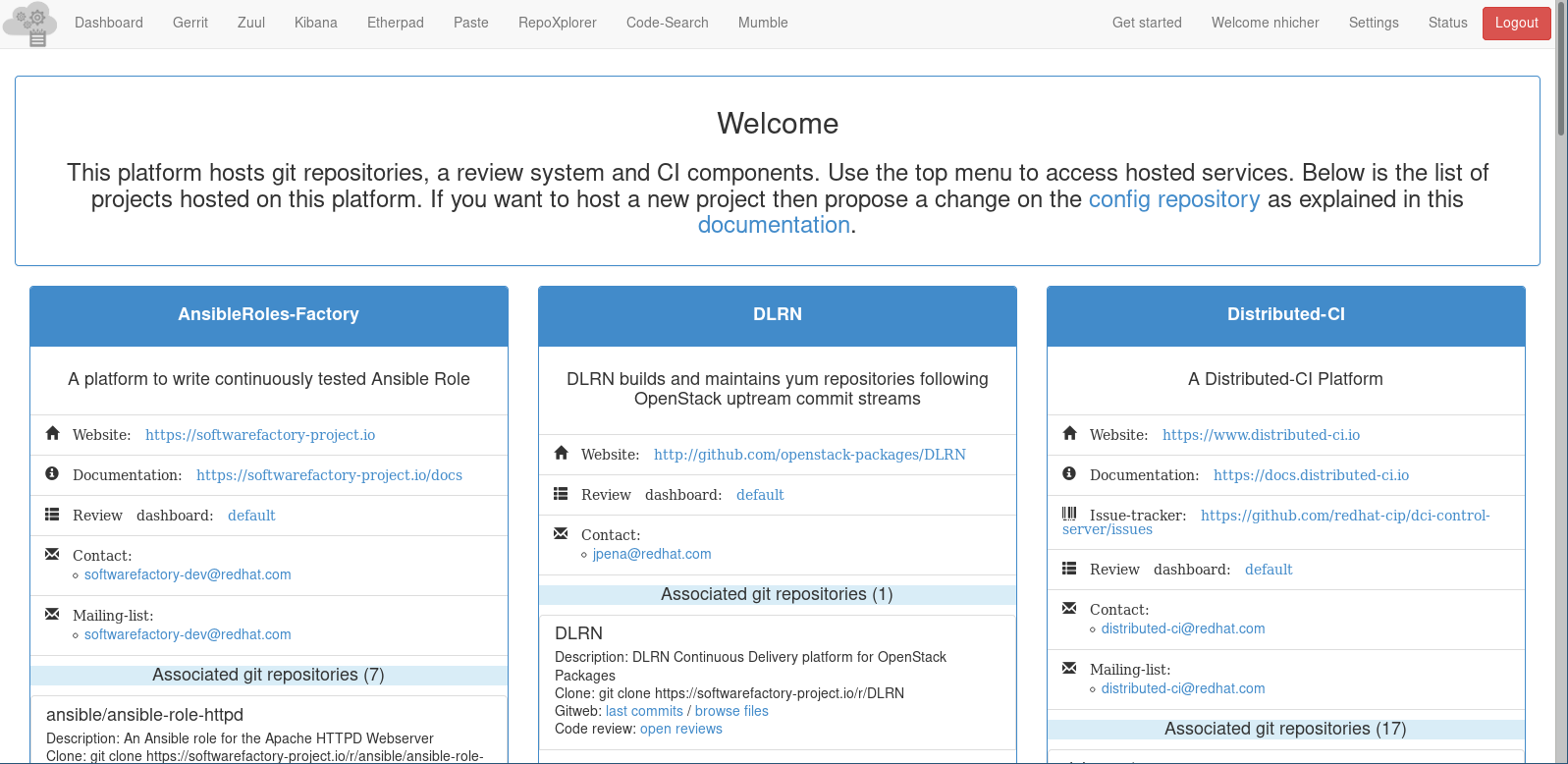
Task: Open Zuul from the top navigation
Action: coord(251,23)
